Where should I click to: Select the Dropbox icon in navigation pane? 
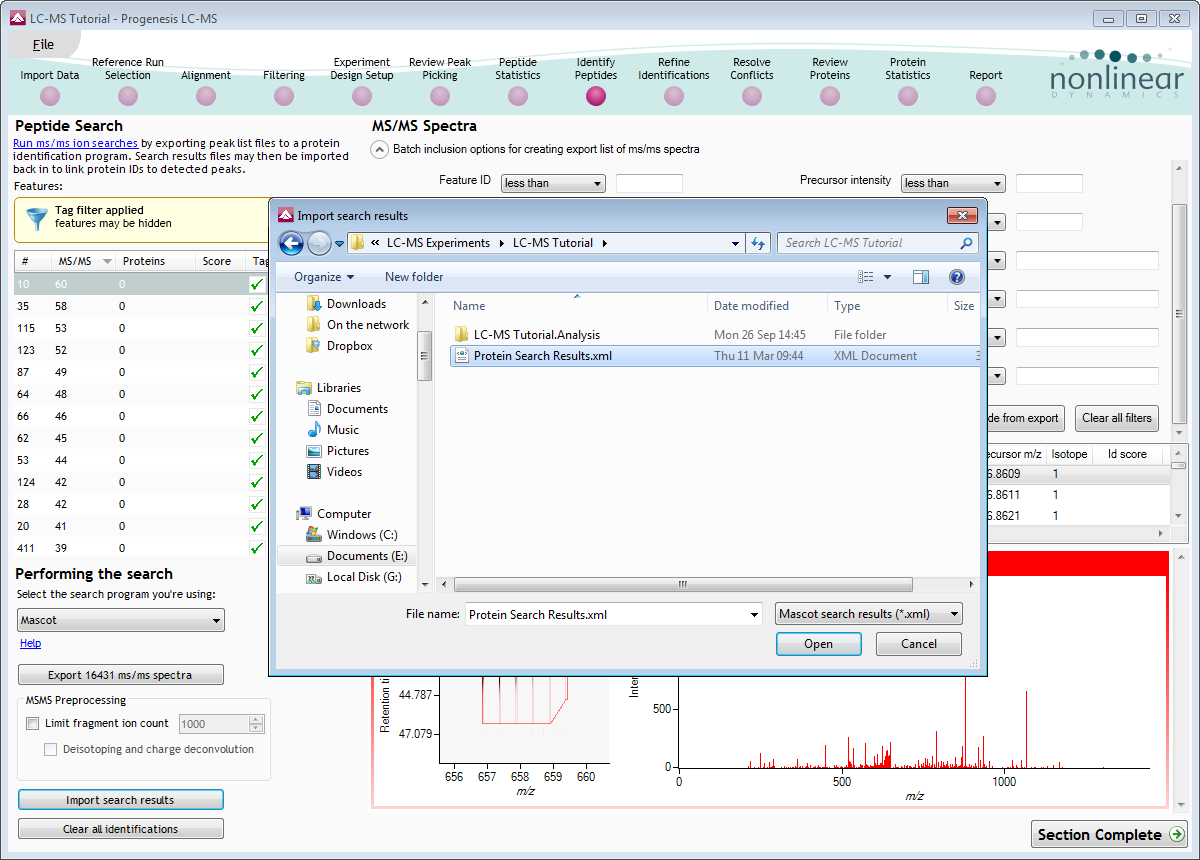pos(315,346)
